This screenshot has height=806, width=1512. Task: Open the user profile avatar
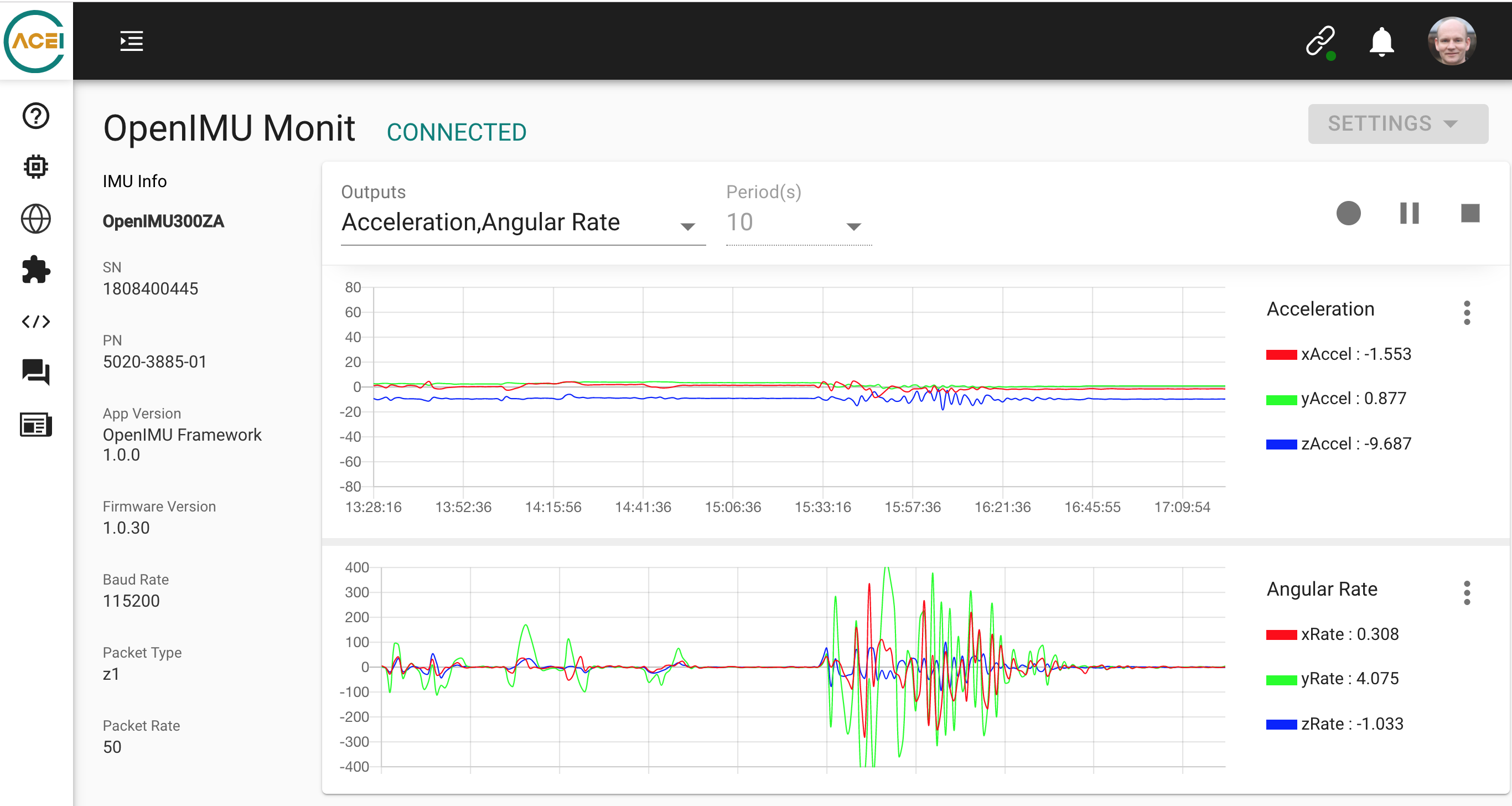point(1452,40)
